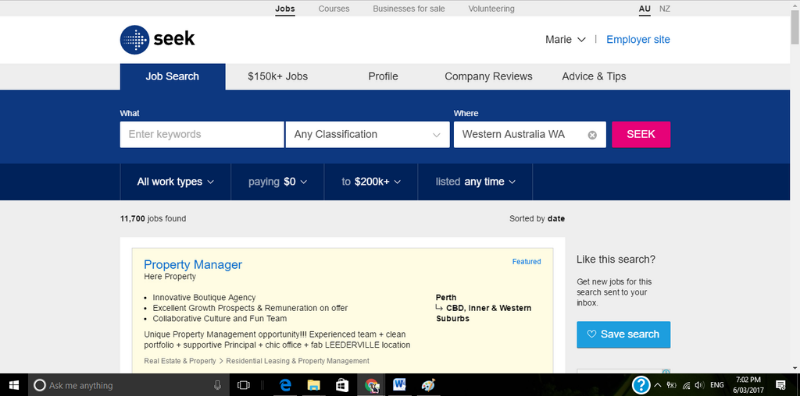This screenshot has height=396, width=800.
Task: Click the Chrome icon in the taskbar
Action: [371, 385]
